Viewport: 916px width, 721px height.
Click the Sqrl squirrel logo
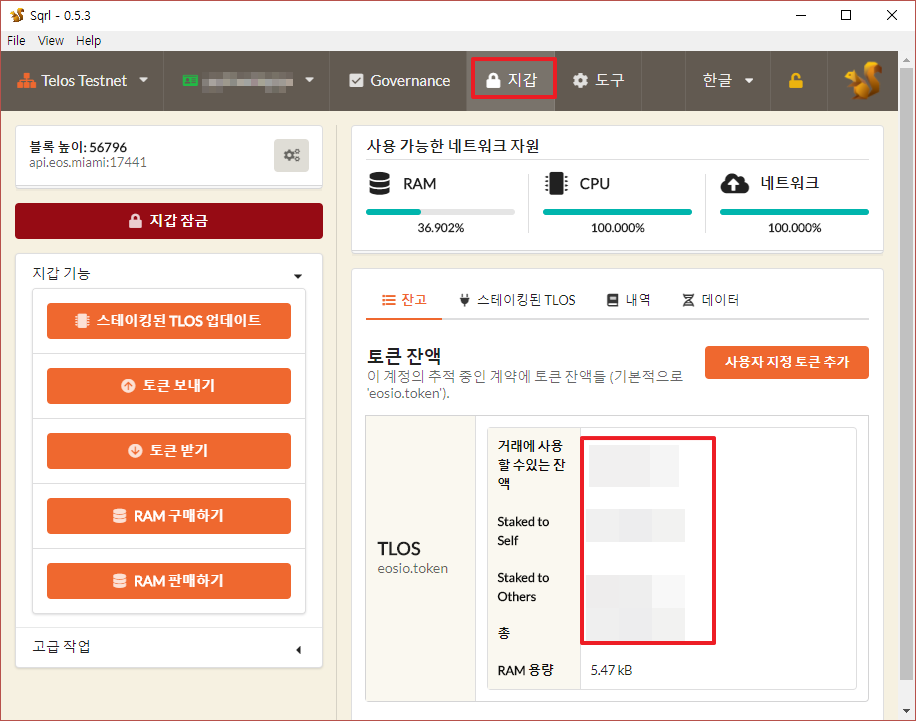862,81
